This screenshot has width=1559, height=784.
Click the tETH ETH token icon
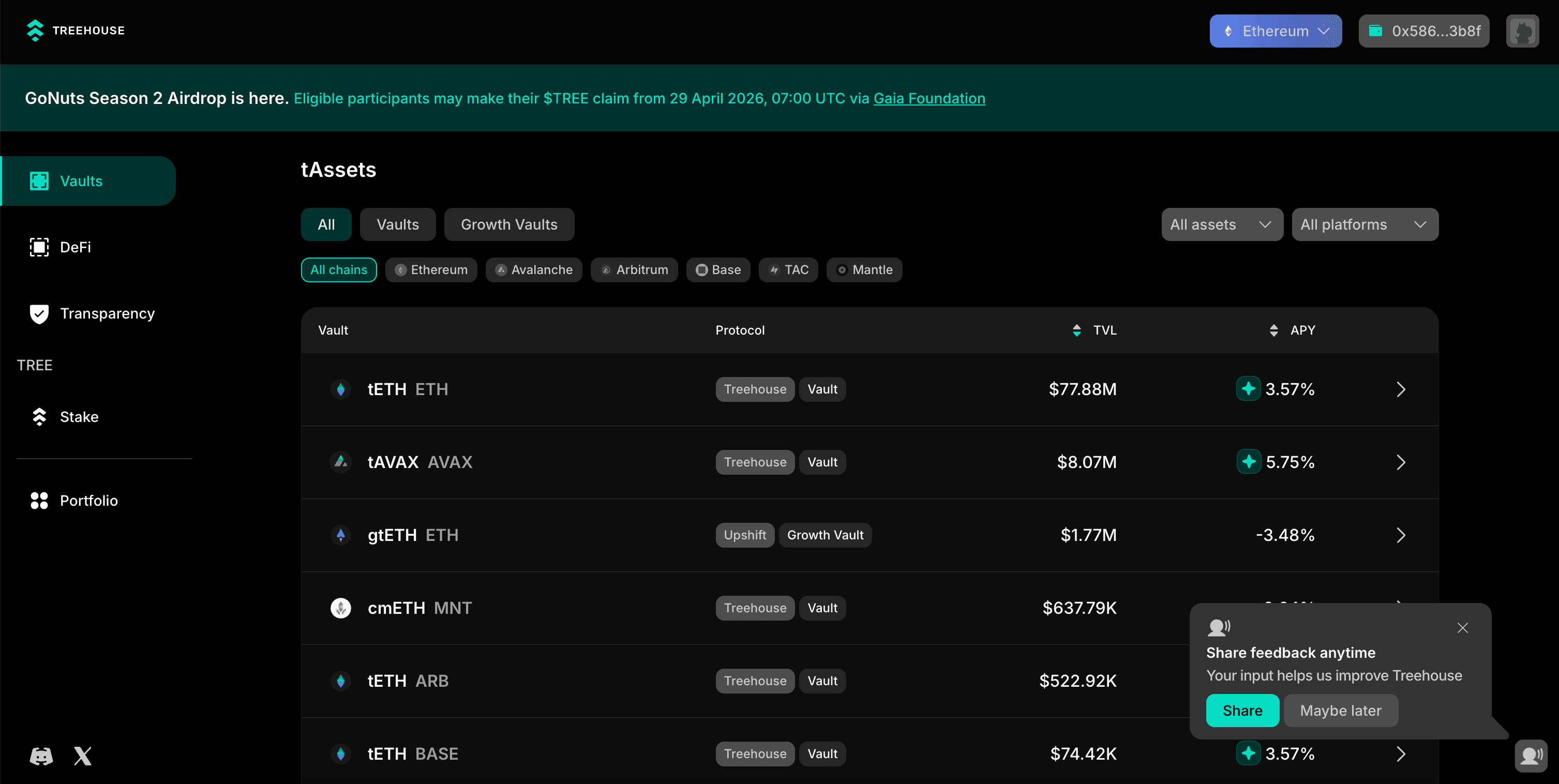[x=341, y=389]
